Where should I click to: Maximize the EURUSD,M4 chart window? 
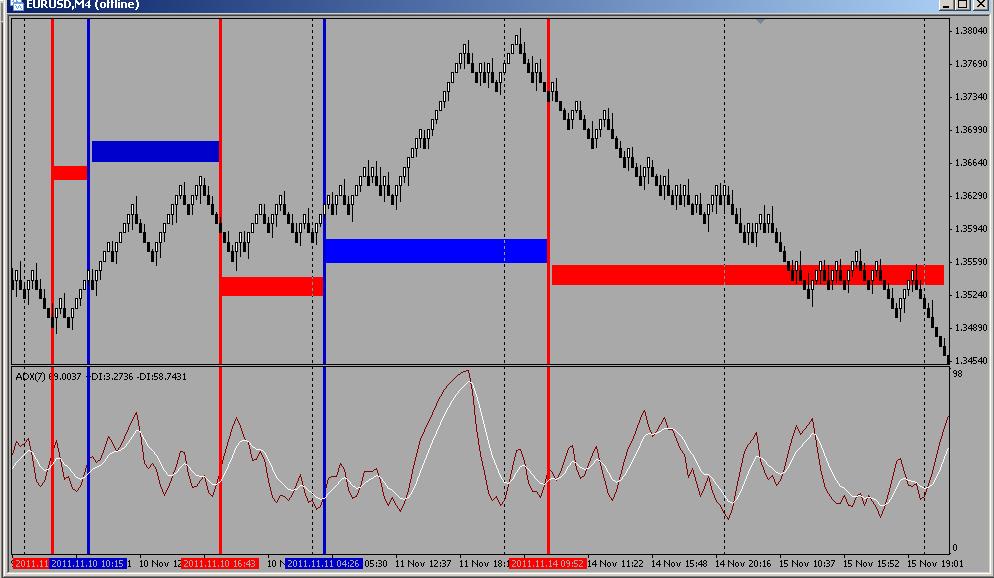[962, 4]
